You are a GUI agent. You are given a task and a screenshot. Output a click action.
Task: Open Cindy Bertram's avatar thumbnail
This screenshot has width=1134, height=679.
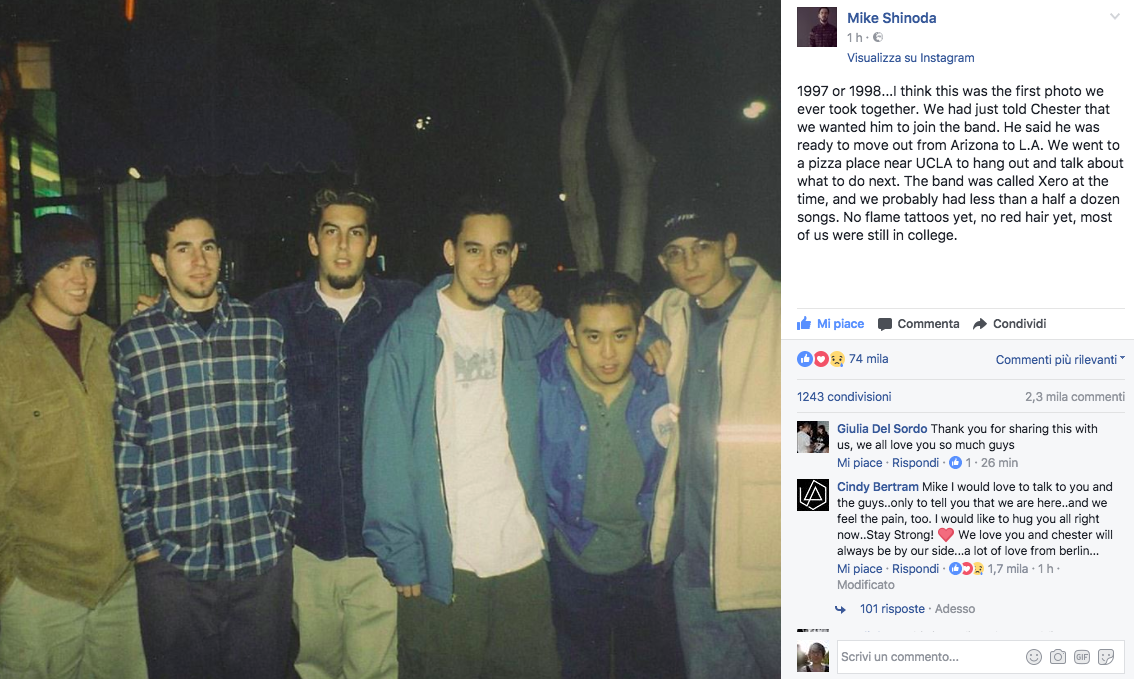coord(813,495)
